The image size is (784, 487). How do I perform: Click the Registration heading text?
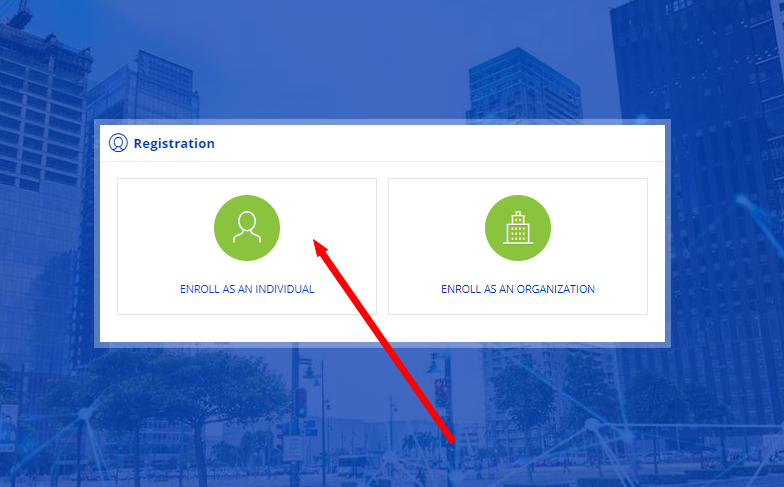coord(174,143)
